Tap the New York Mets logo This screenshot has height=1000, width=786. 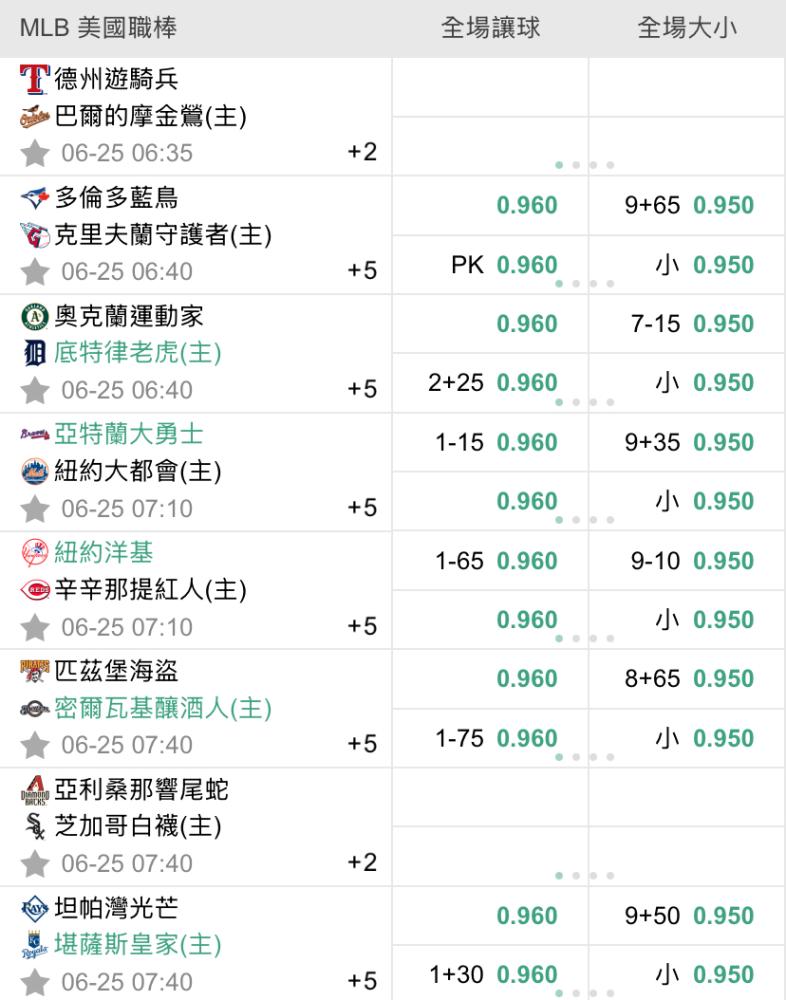[x=34, y=471]
